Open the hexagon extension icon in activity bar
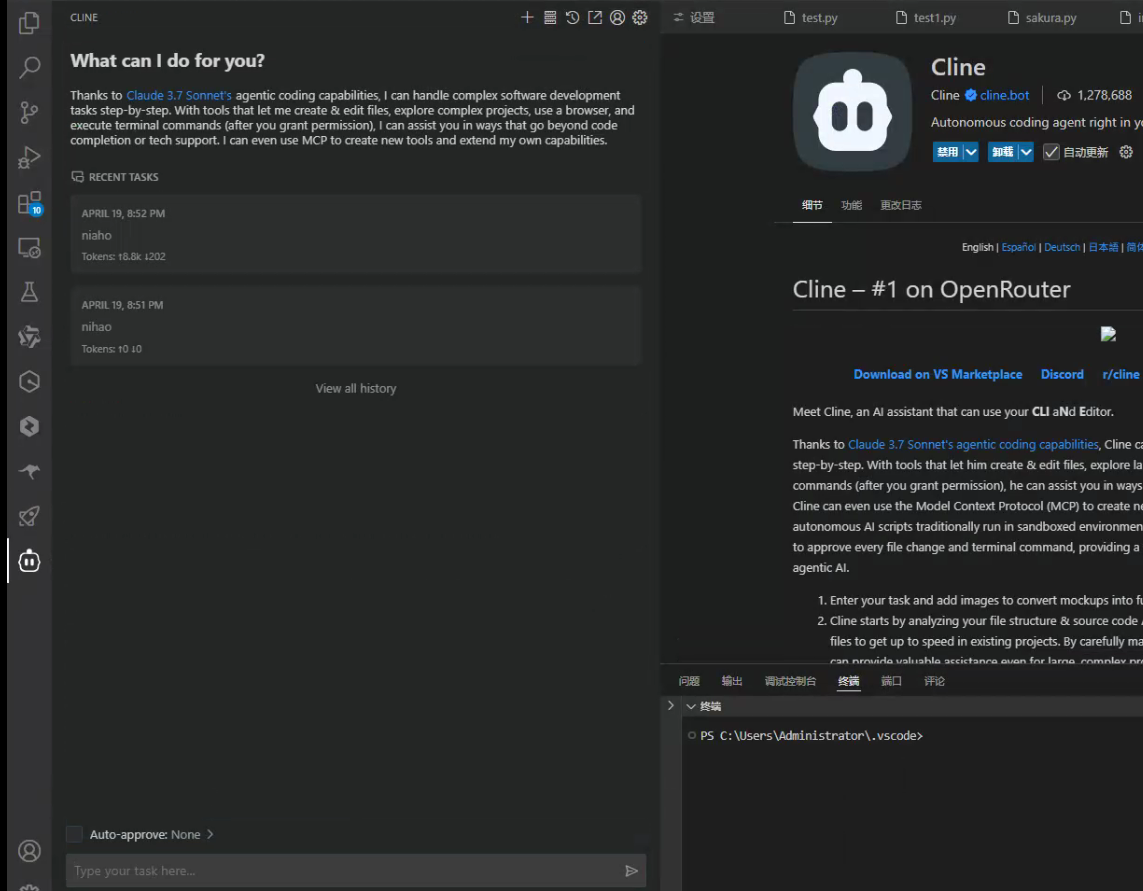Viewport: 1143px width, 891px height. click(29, 381)
